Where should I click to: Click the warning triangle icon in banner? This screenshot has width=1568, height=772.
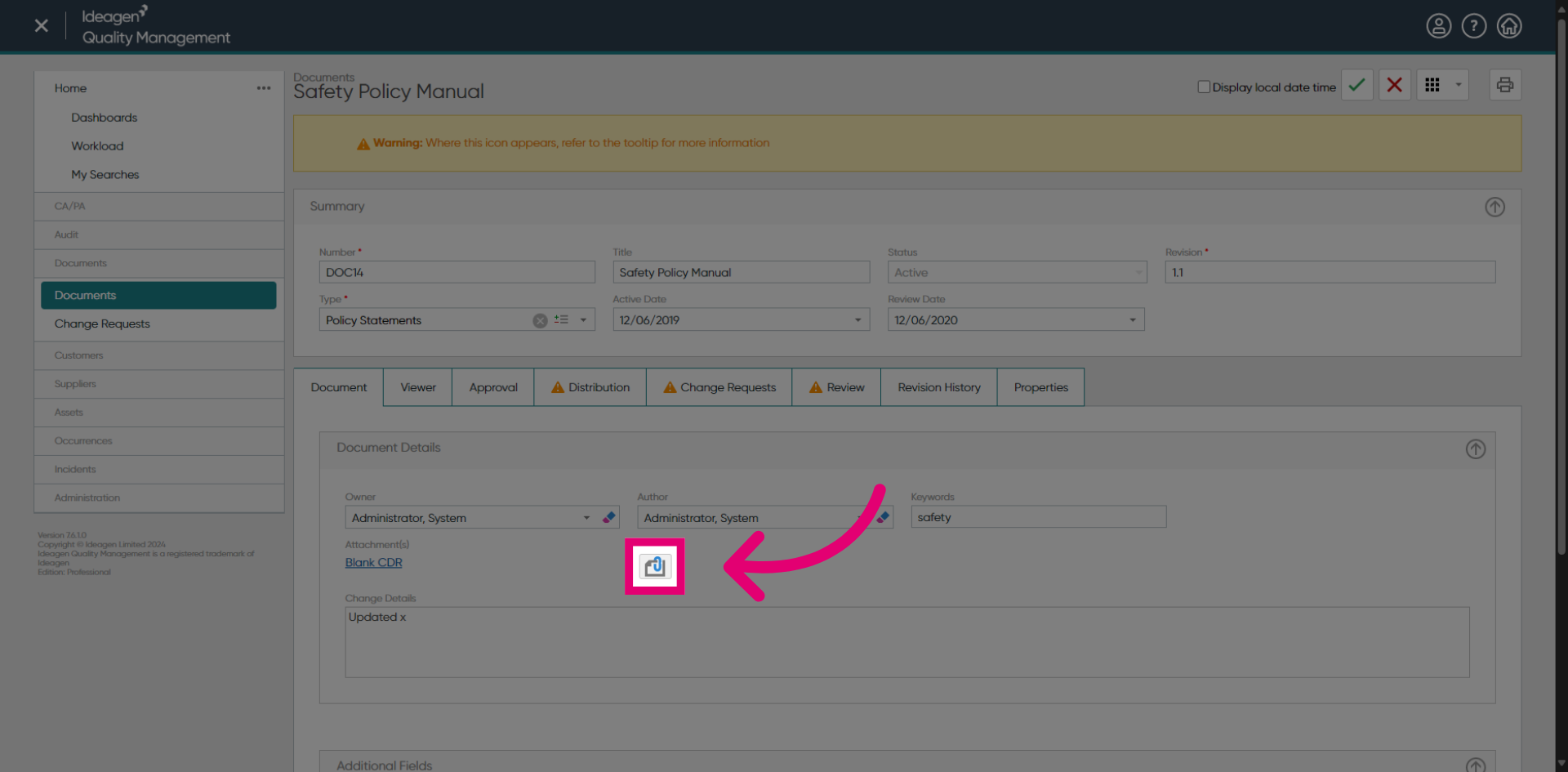point(363,144)
